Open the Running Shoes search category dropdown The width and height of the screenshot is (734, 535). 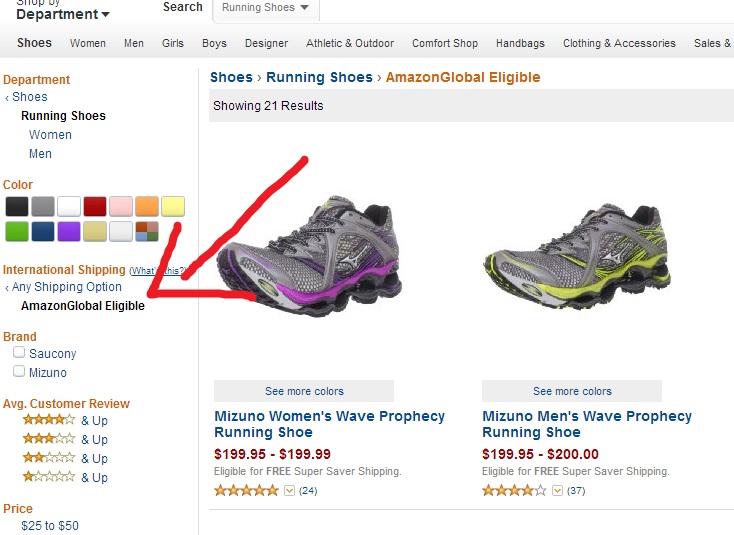coord(266,8)
